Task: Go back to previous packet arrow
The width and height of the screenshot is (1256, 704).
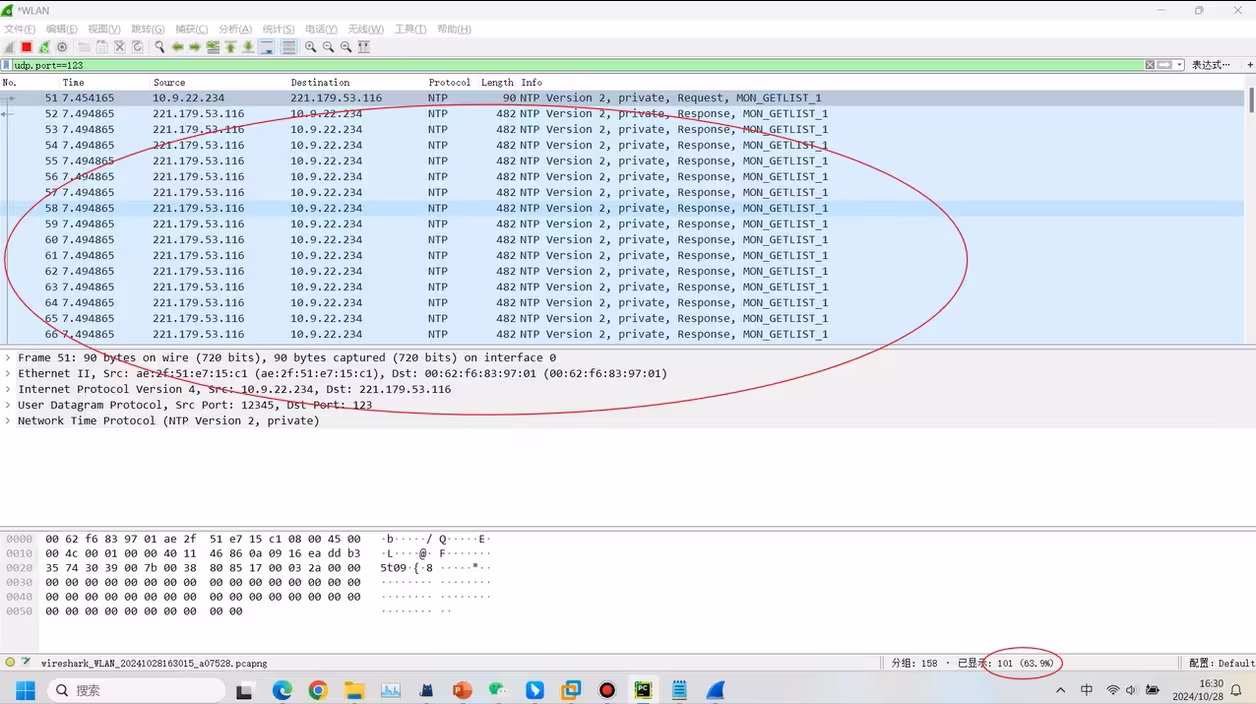Action: coord(177,47)
